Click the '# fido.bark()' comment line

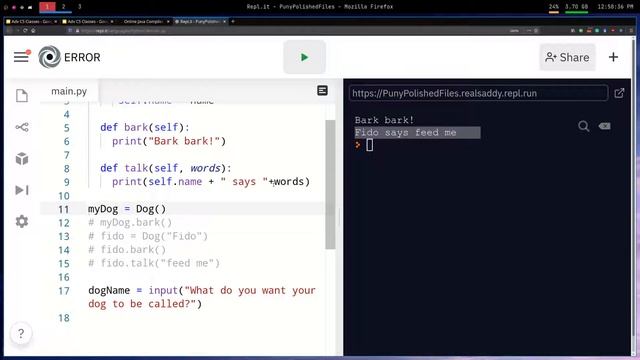[127, 249]
